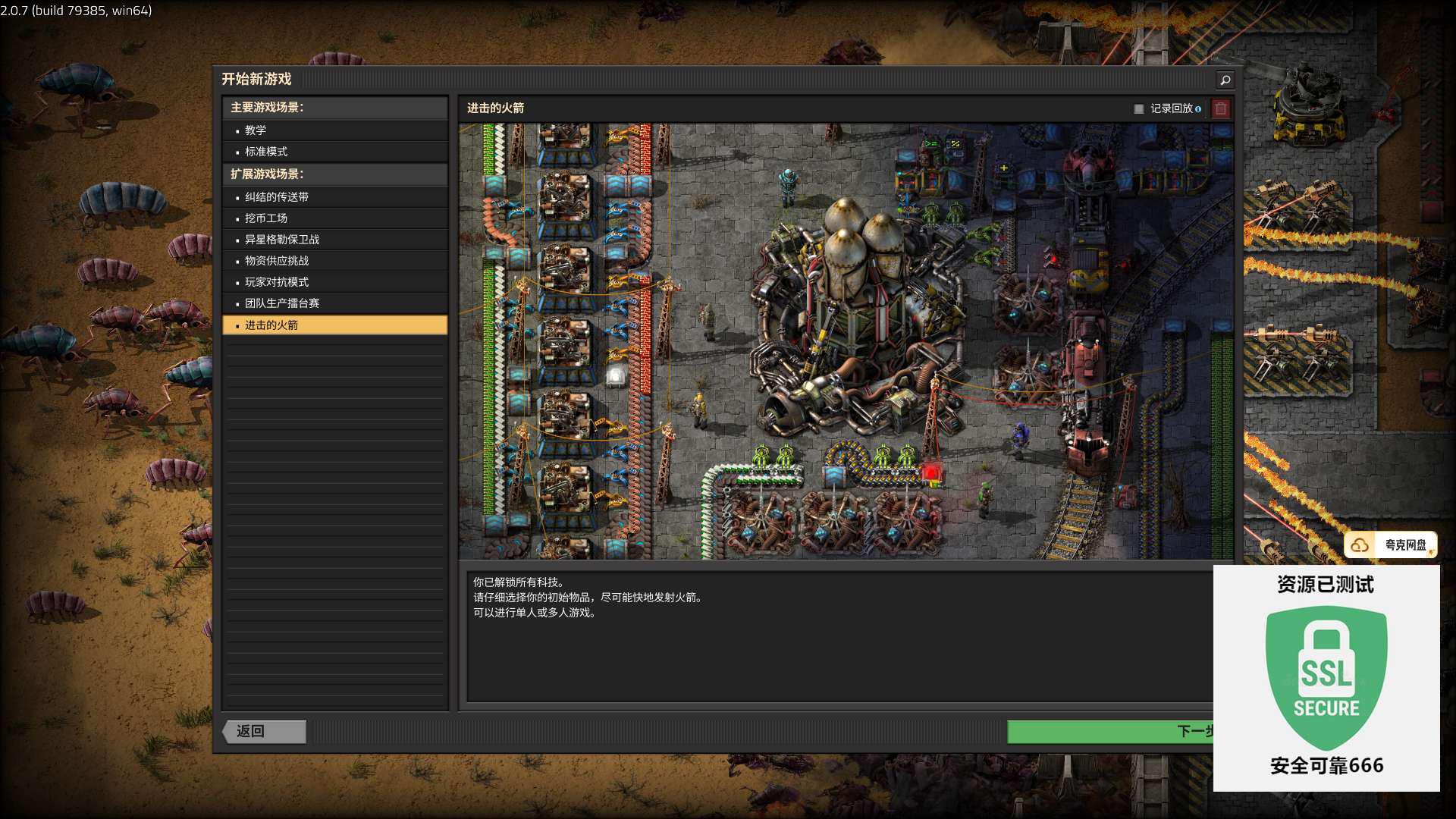
Task: Select 团队生产擂台赛 in the list
Action: (335, 303)
